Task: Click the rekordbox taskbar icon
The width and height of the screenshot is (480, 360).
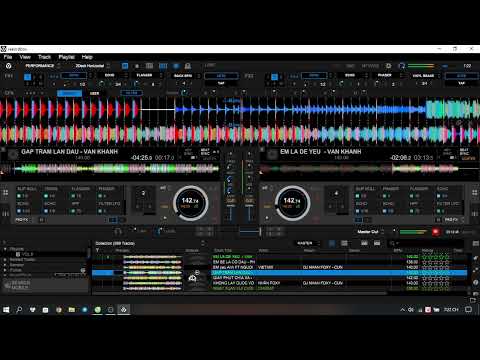Action: (x=123, y=310)
